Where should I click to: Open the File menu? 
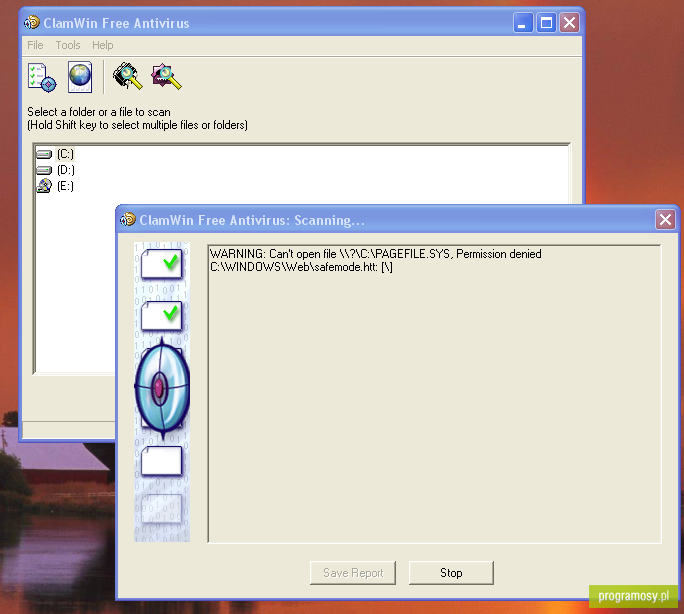(35, 45)
